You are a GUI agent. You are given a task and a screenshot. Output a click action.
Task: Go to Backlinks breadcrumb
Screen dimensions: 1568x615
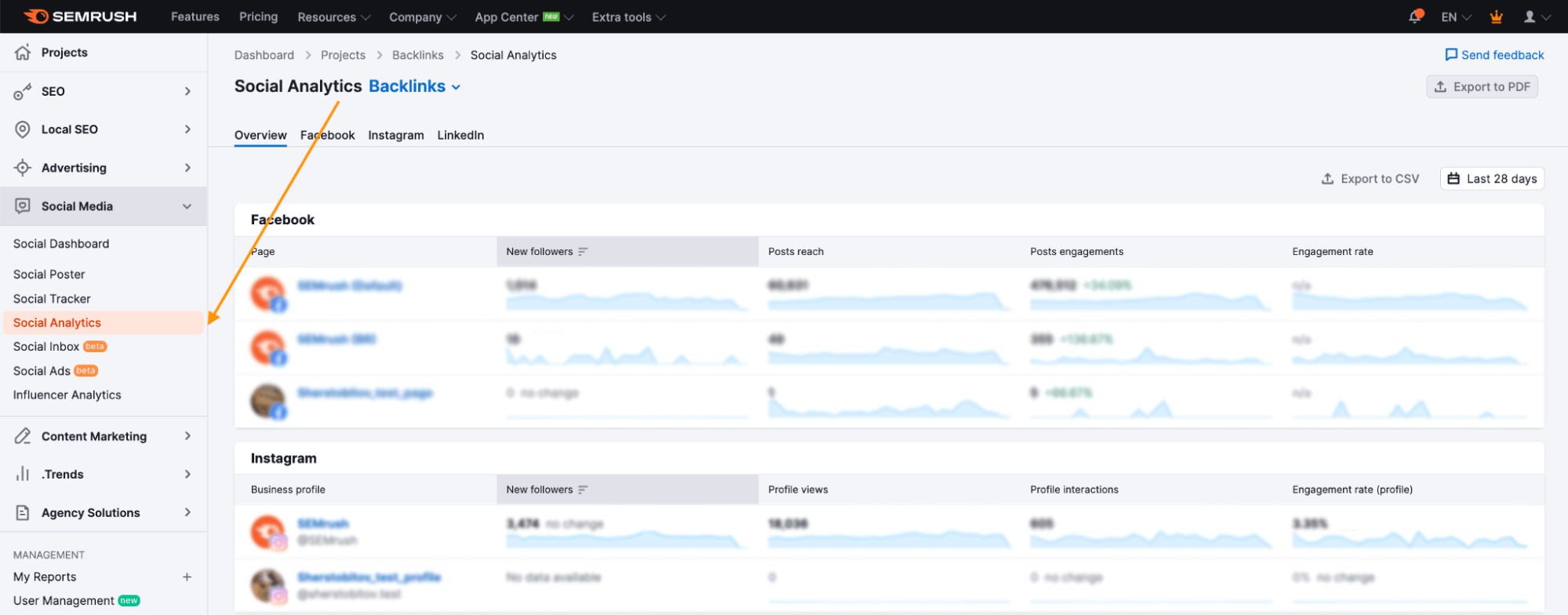coord(418,55)
